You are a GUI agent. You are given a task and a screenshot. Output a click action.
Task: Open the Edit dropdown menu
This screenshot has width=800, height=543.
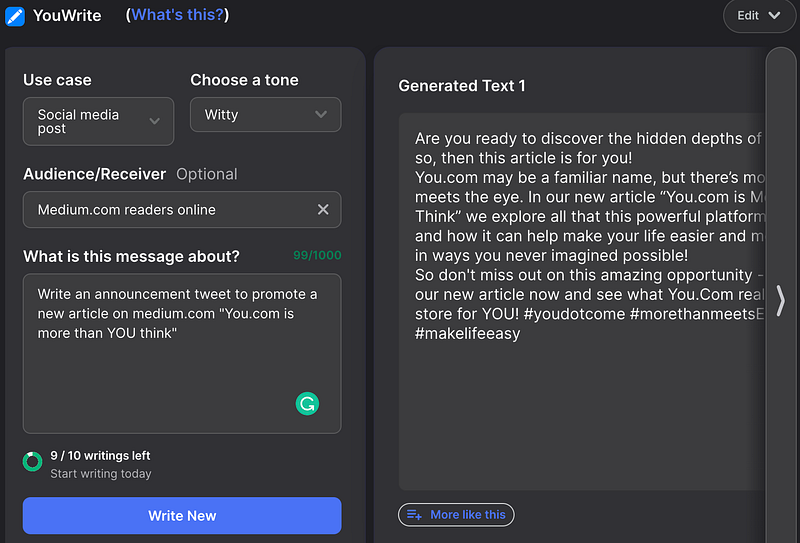(759, 16)
